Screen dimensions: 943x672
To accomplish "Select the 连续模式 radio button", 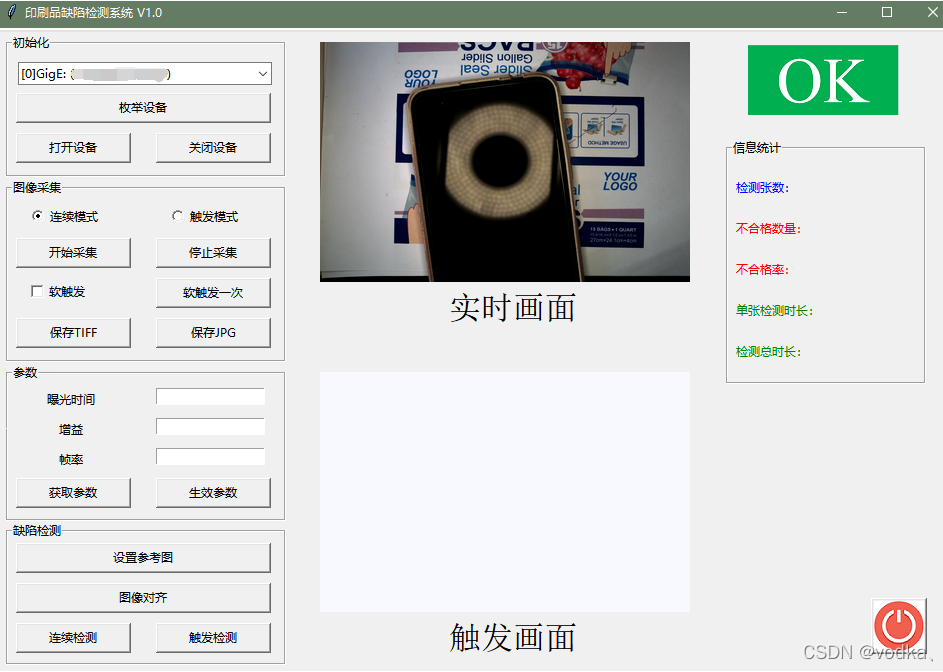I will click(36, 216).
